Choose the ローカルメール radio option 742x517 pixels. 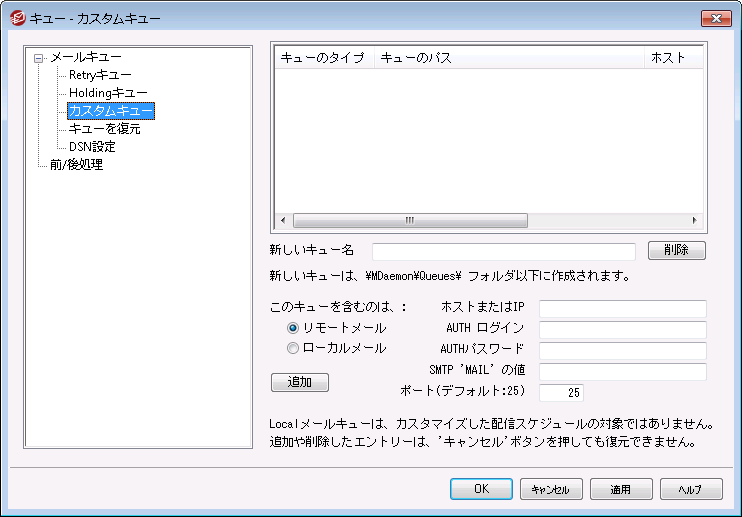[293, 348]
